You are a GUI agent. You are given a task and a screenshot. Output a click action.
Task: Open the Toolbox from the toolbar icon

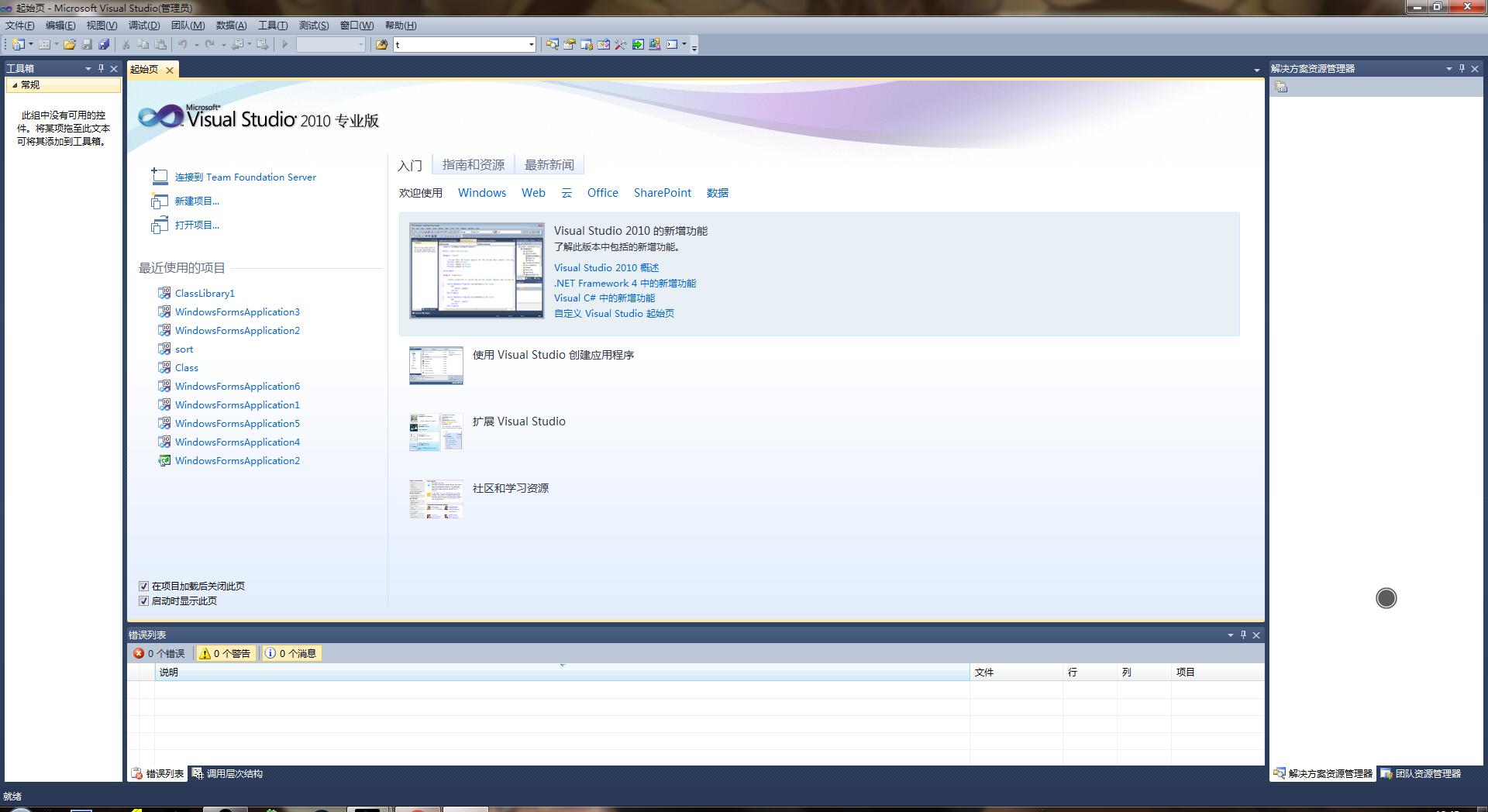point(620,45)
